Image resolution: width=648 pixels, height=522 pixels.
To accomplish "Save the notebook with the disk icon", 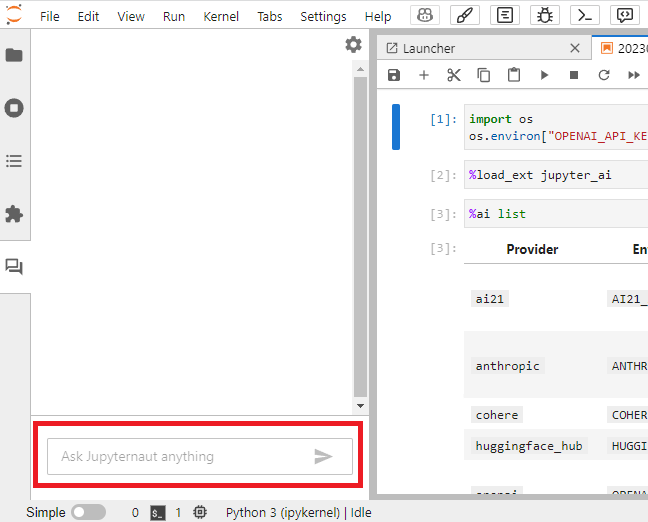I will pyautogui.click(x=394, y=75).
